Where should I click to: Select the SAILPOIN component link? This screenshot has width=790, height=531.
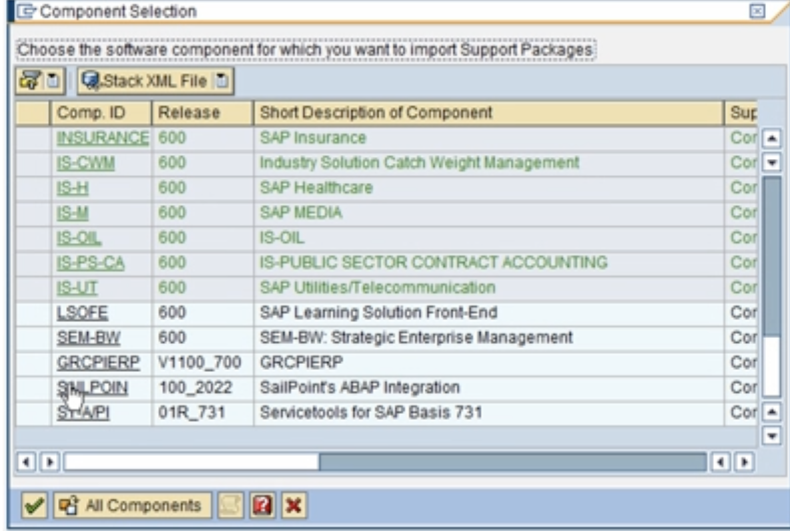click(92, 387)
